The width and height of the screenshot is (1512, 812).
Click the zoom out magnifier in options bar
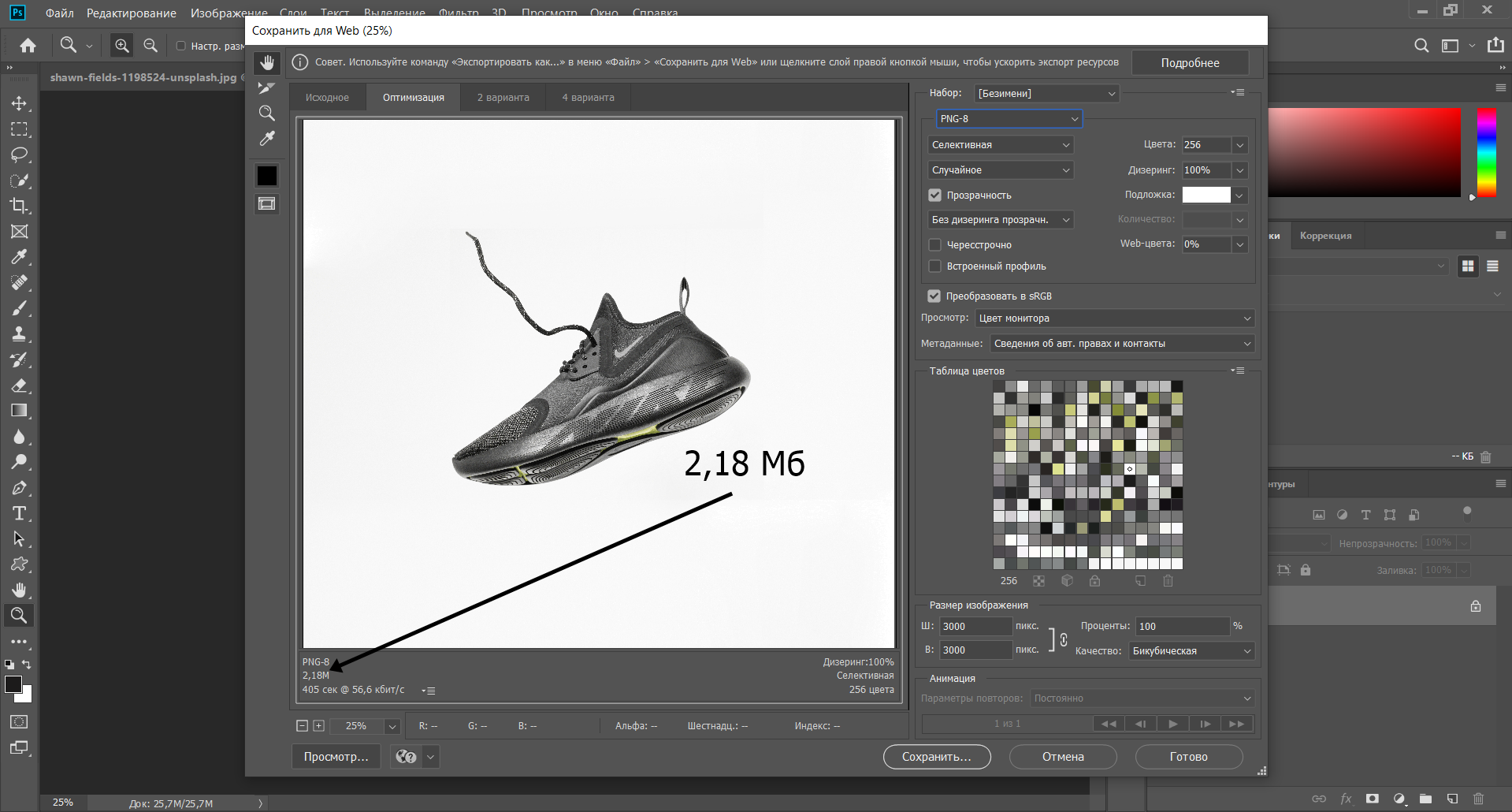click(x=150, y=46)
